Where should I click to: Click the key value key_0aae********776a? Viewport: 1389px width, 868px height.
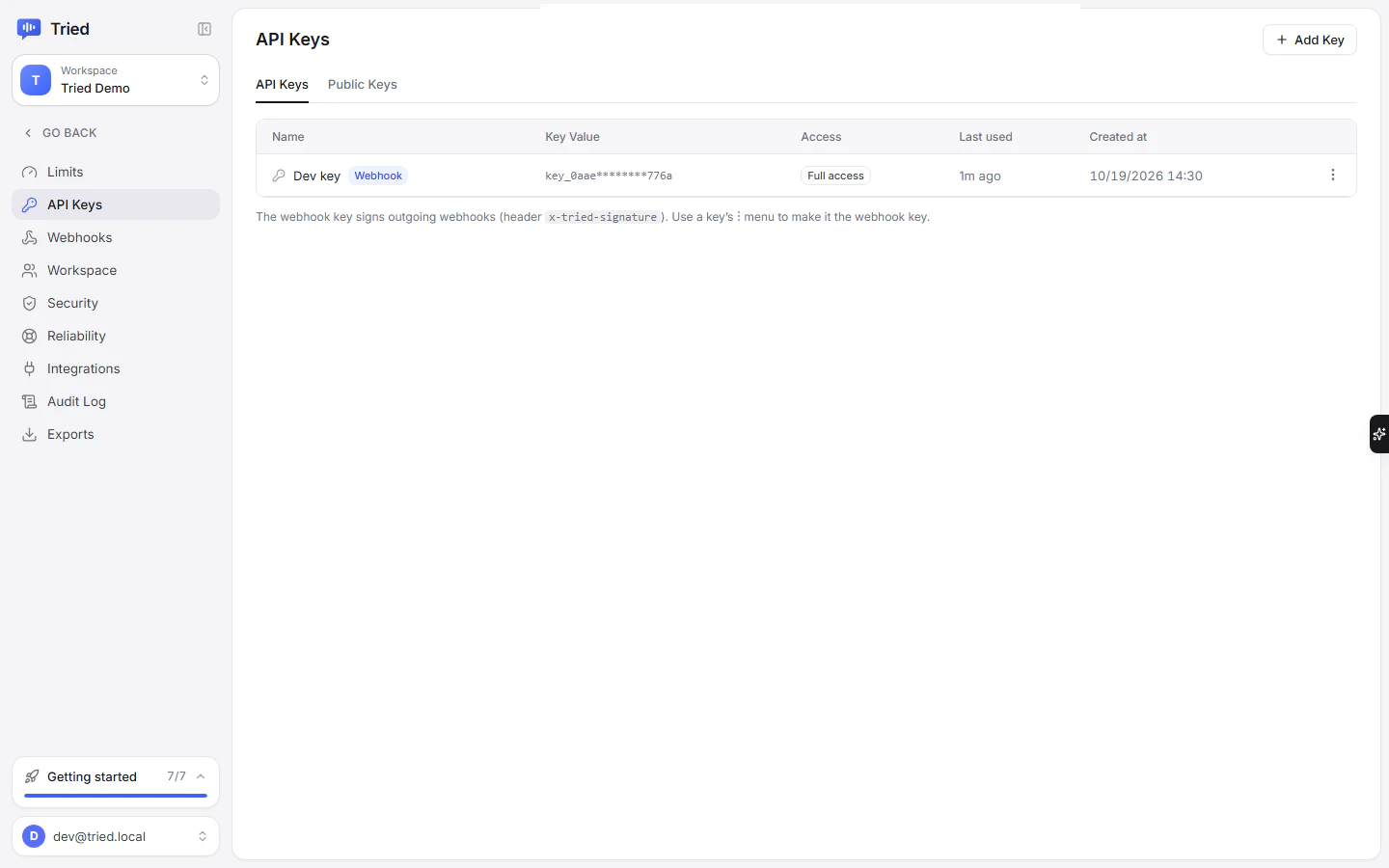pos(609,176)
